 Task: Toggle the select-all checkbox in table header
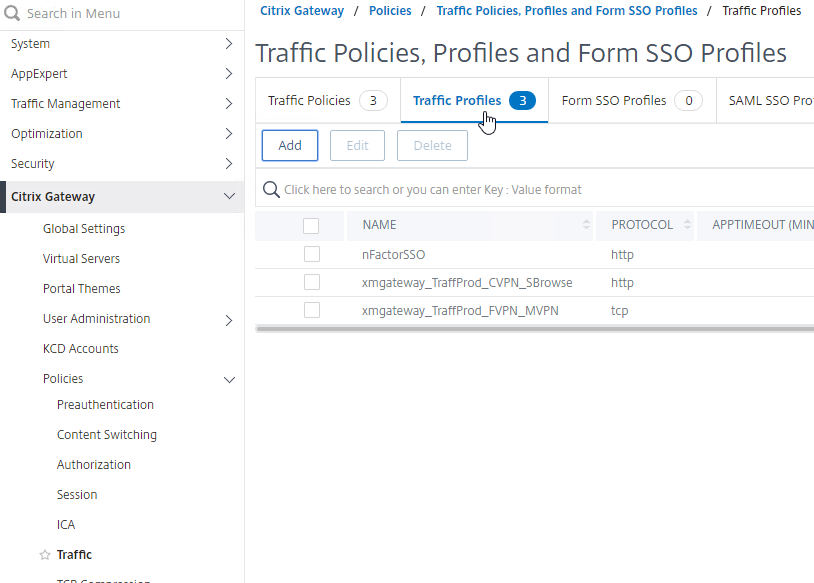pos(311,226)
